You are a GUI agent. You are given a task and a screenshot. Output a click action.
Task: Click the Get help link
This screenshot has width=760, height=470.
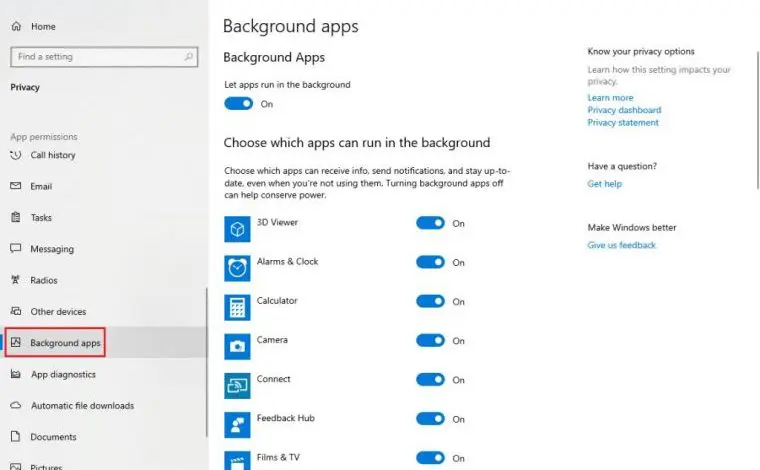click(x=604, y=184)
